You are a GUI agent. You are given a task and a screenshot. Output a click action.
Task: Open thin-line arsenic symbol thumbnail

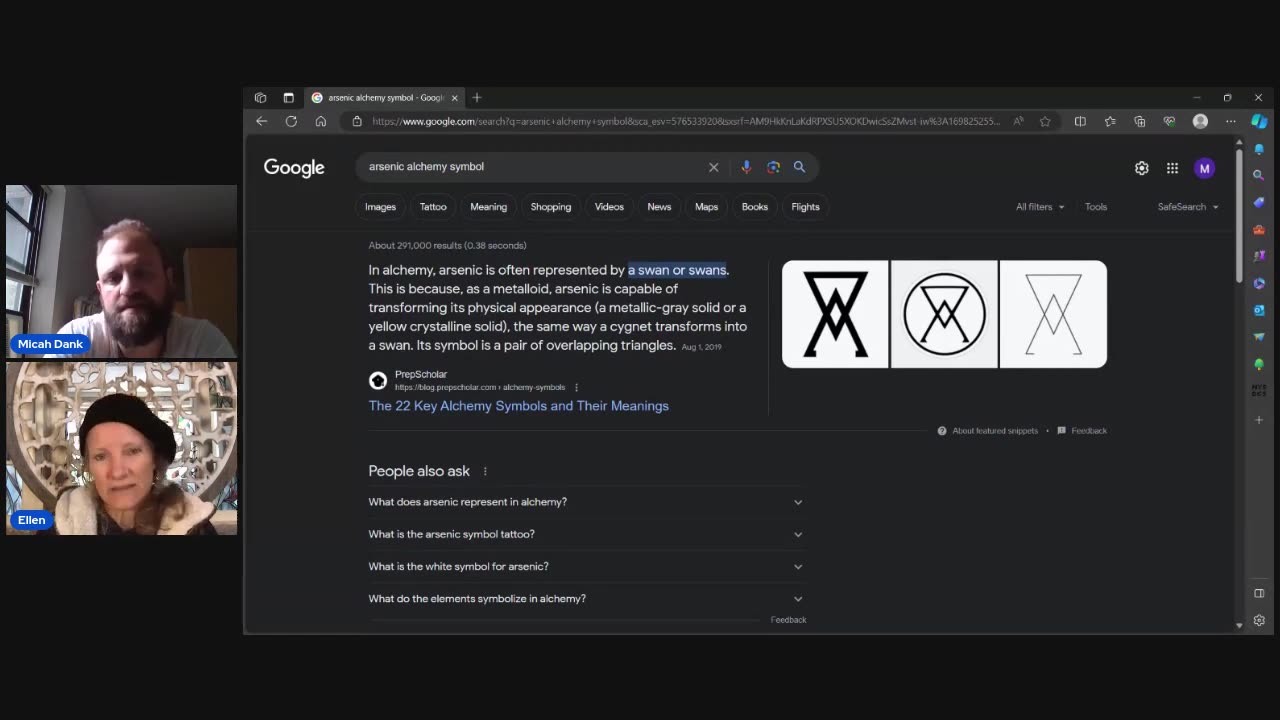click(x=1053, y=314)
